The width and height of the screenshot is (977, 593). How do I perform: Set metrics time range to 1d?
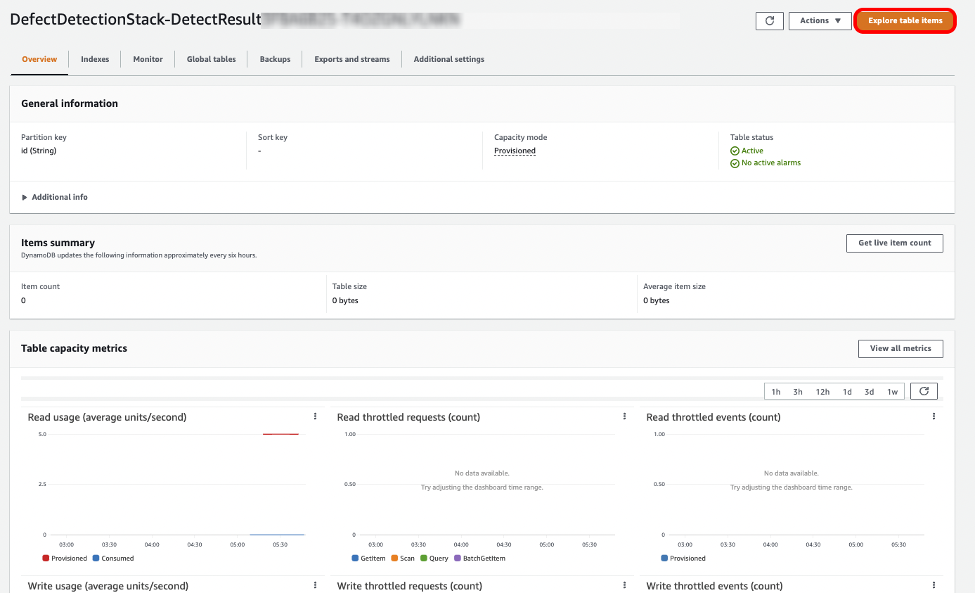(847, 392)
